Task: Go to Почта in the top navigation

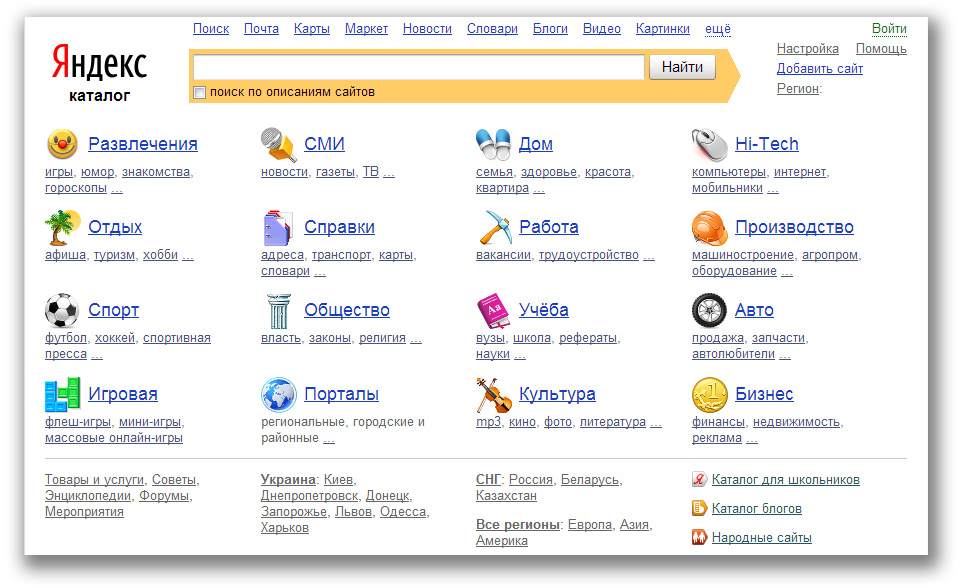Action: (x=261, y=29)
